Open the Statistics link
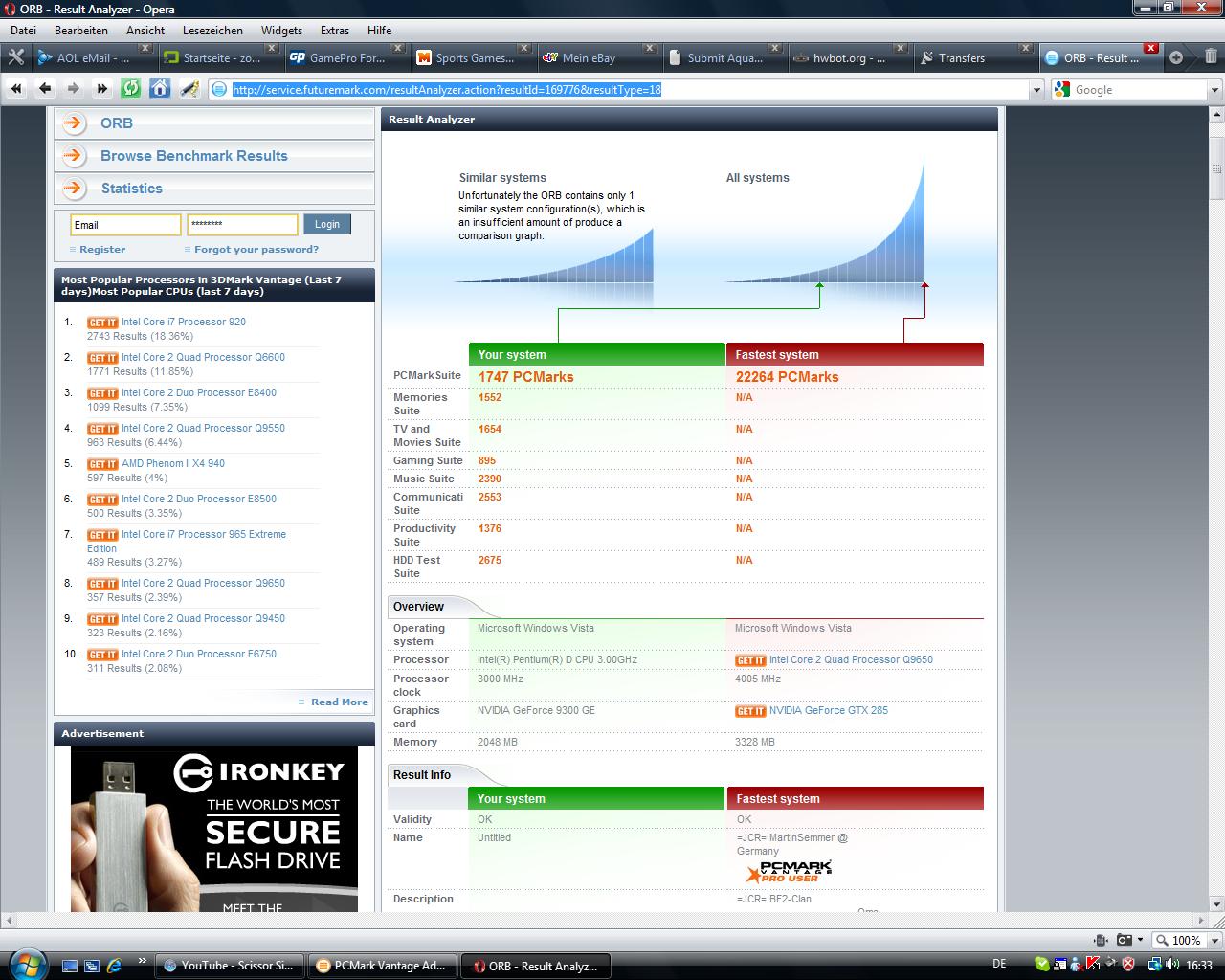Image resolution: width=1225 pixels, height=980 pixels. pyautogui.click(x=132, y=188)
